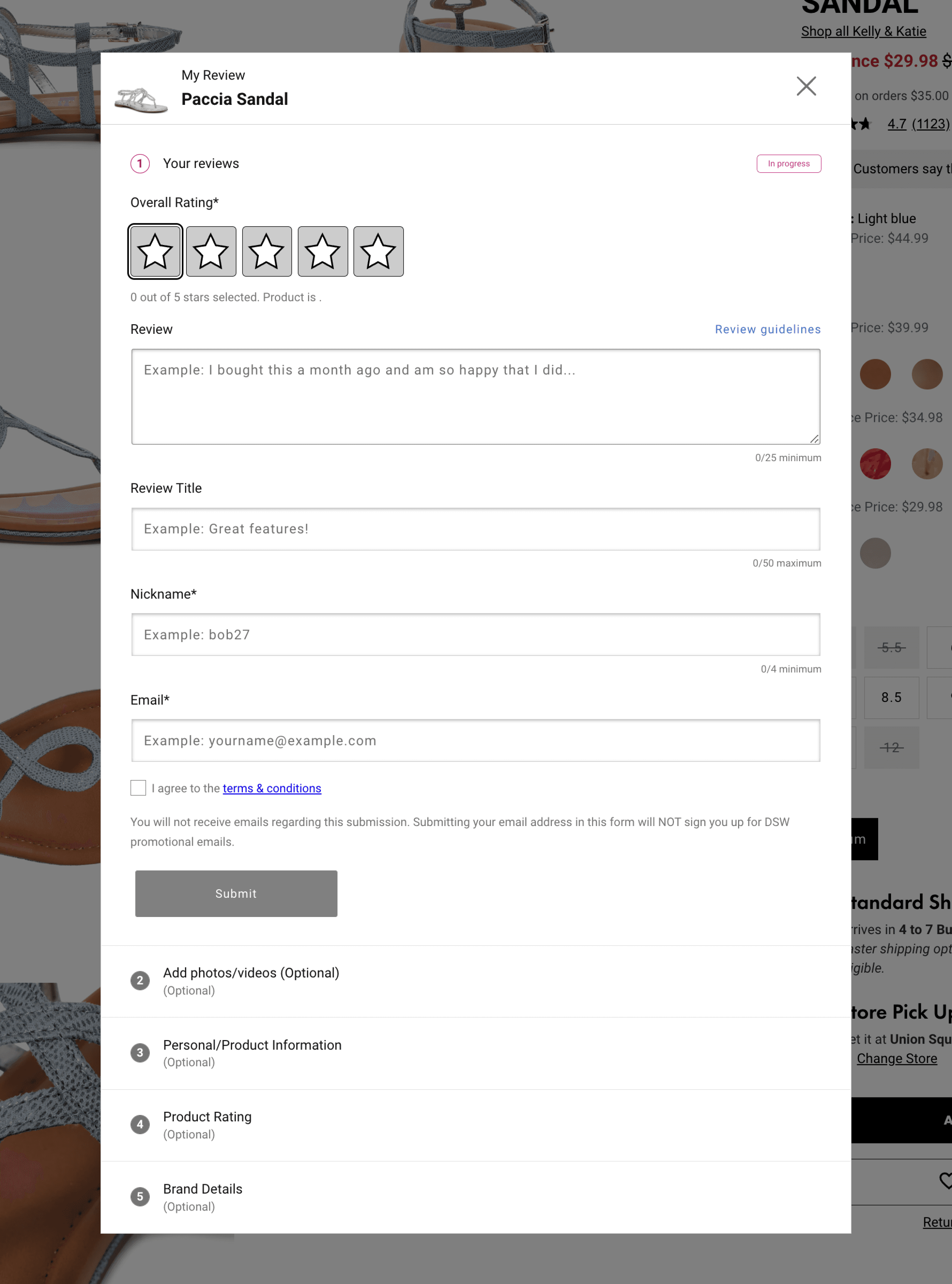Click the Nickname input field
This screenshot has height=1284, width=952.
475,635
